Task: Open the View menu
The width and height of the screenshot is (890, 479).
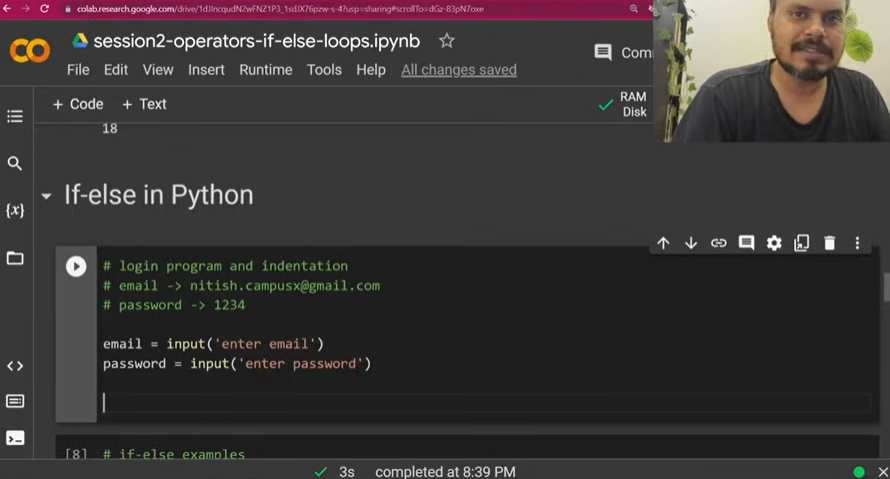Action: click(158, 70)
